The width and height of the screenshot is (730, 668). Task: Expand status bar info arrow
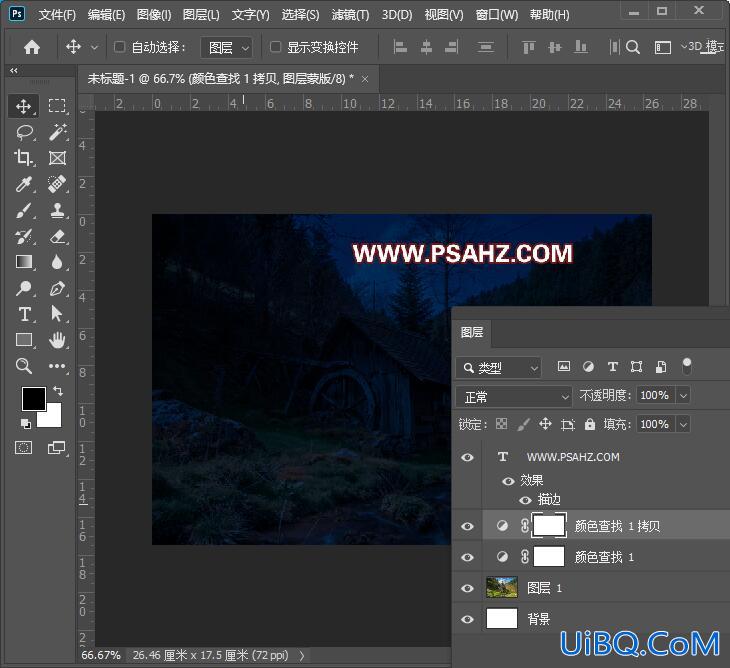(302, 656)
